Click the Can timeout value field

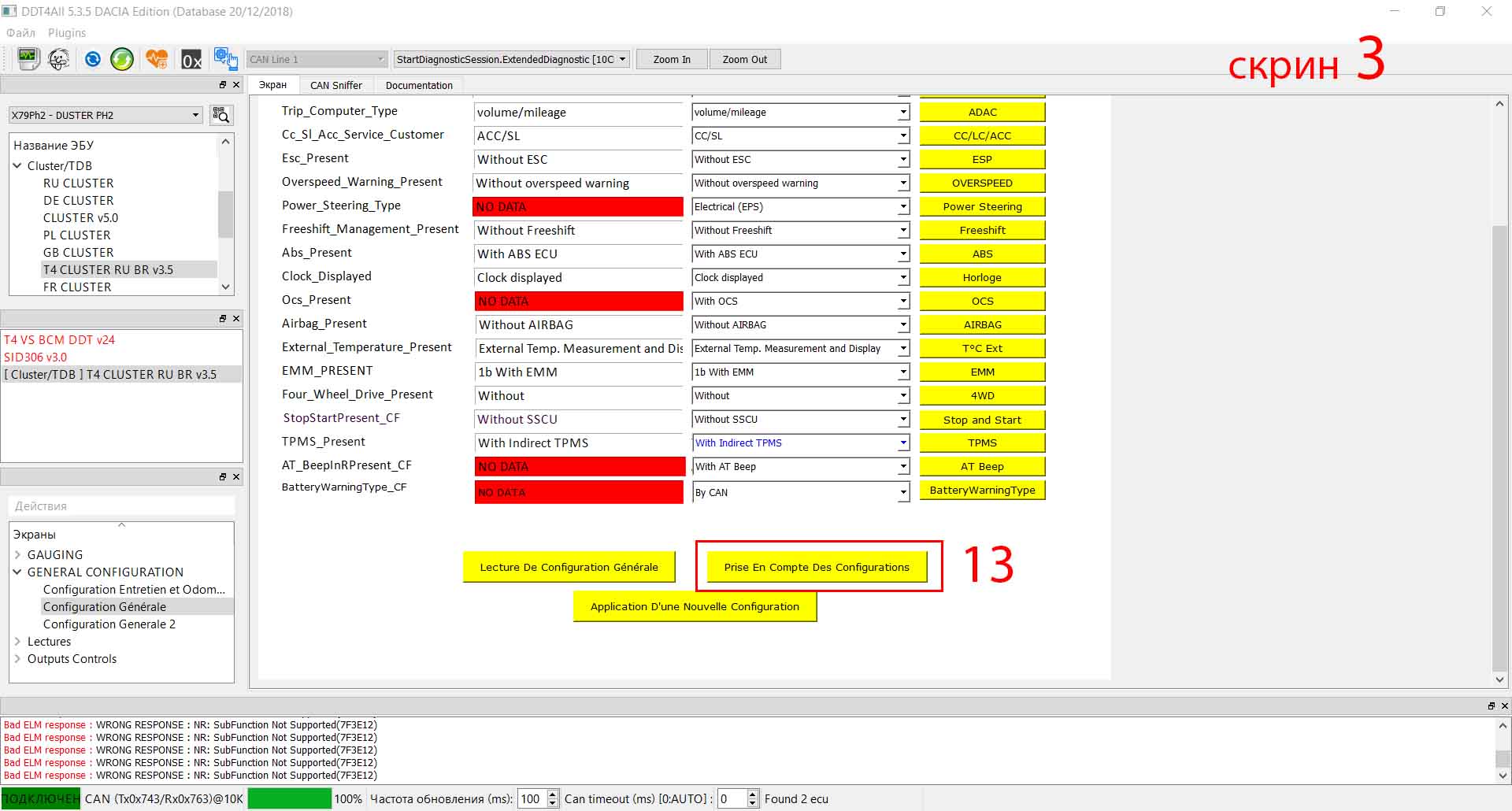pos(732,798)
